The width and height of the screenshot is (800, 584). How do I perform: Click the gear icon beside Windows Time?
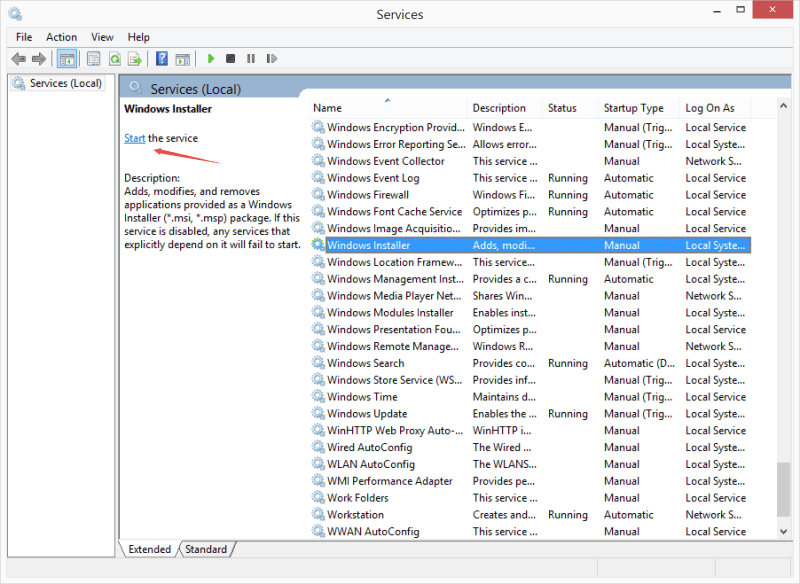318,396
